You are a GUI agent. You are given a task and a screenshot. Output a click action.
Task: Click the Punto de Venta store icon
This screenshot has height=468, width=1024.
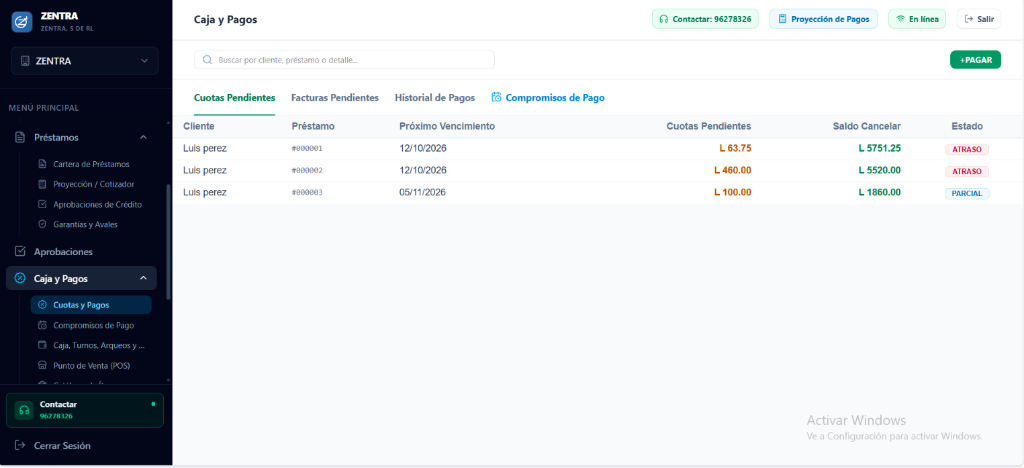click(x=42, y=366)
